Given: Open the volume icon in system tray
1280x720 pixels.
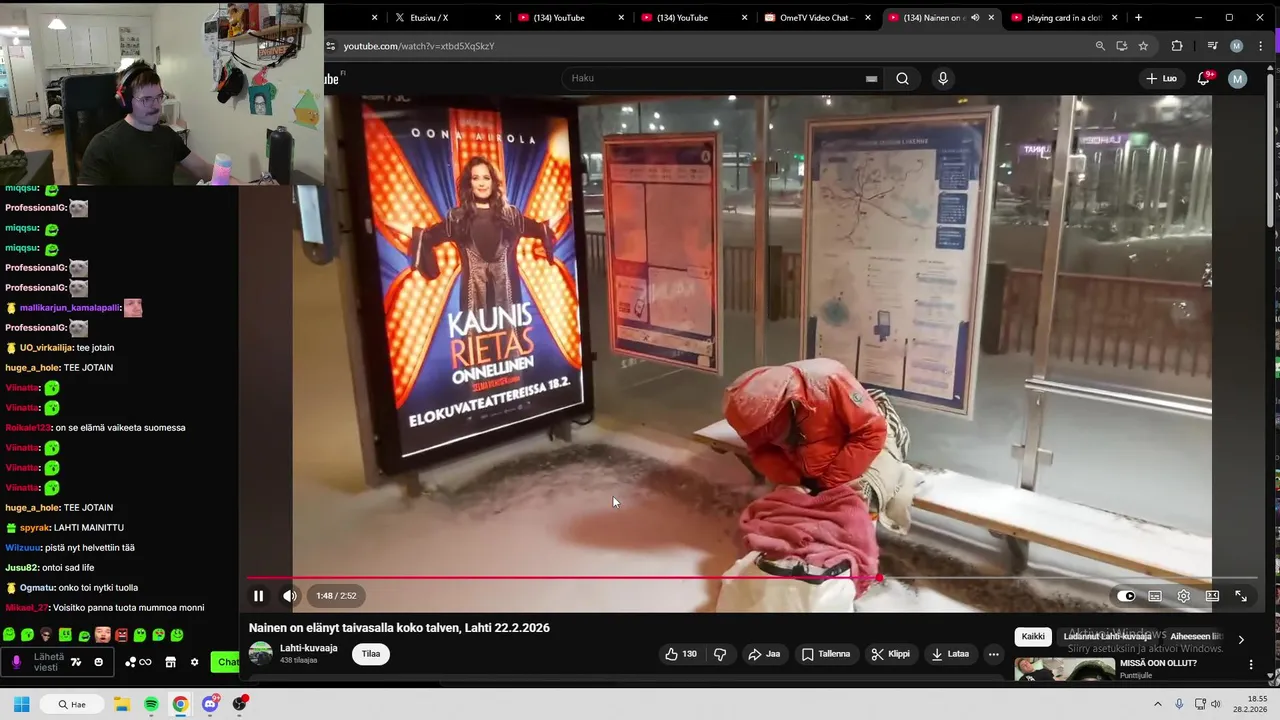Looking at the screenshot, I should [x=1216, y=704].
